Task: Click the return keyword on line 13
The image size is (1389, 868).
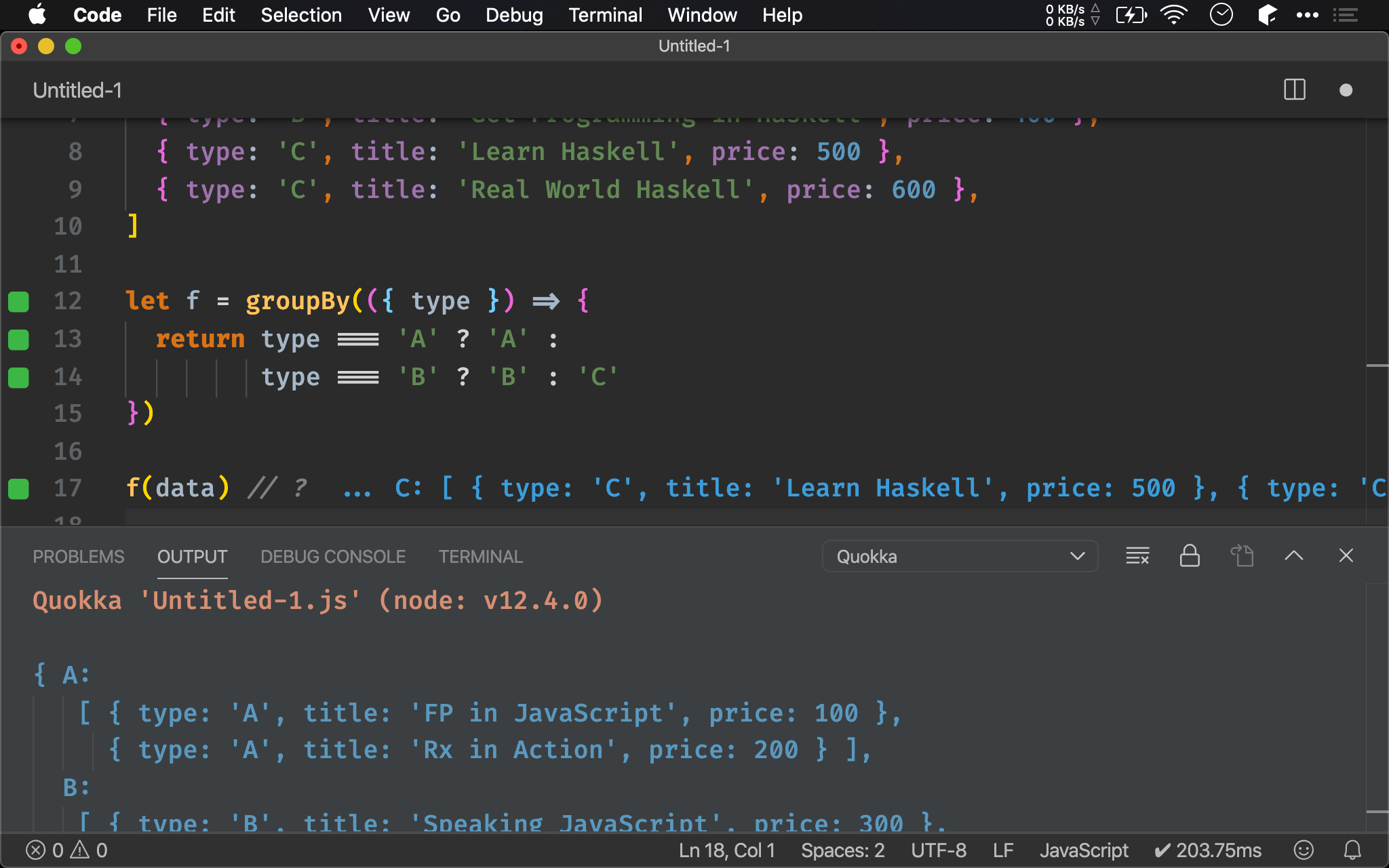Action: 200,339
